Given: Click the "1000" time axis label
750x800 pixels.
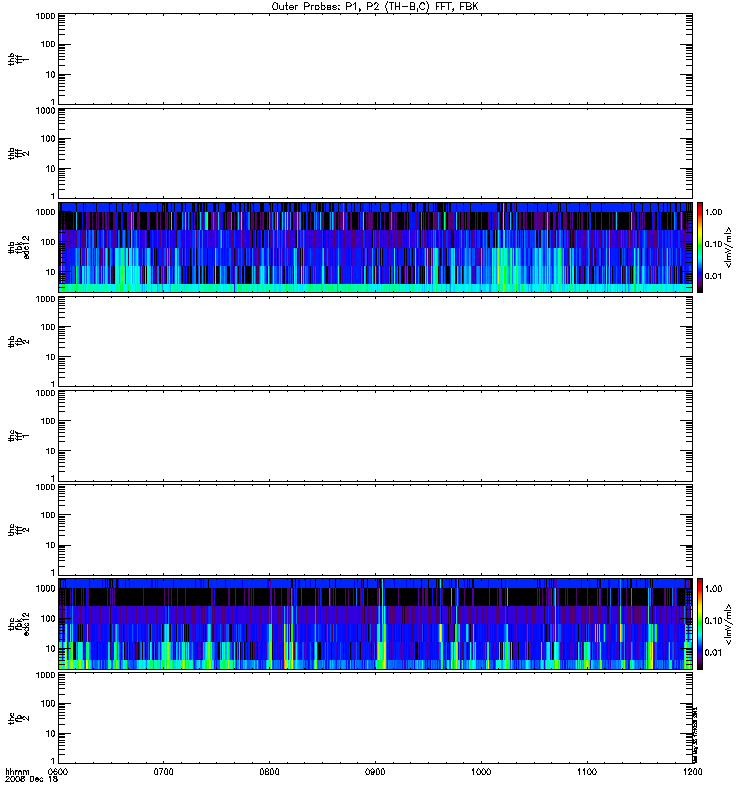Looking at the screenshot, I should point(481,771).
